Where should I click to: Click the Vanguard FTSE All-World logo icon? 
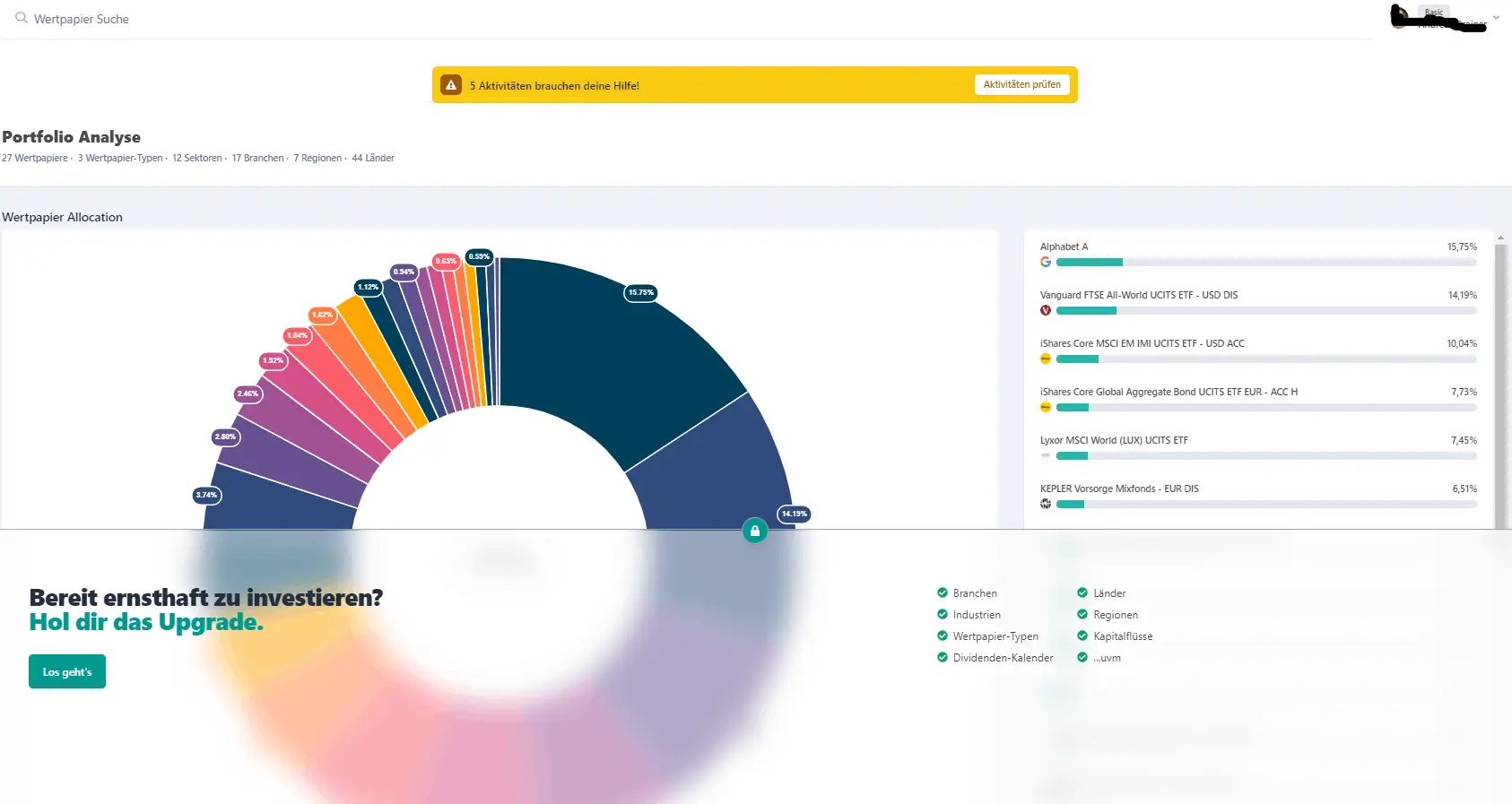click(x=1046, y=310)
